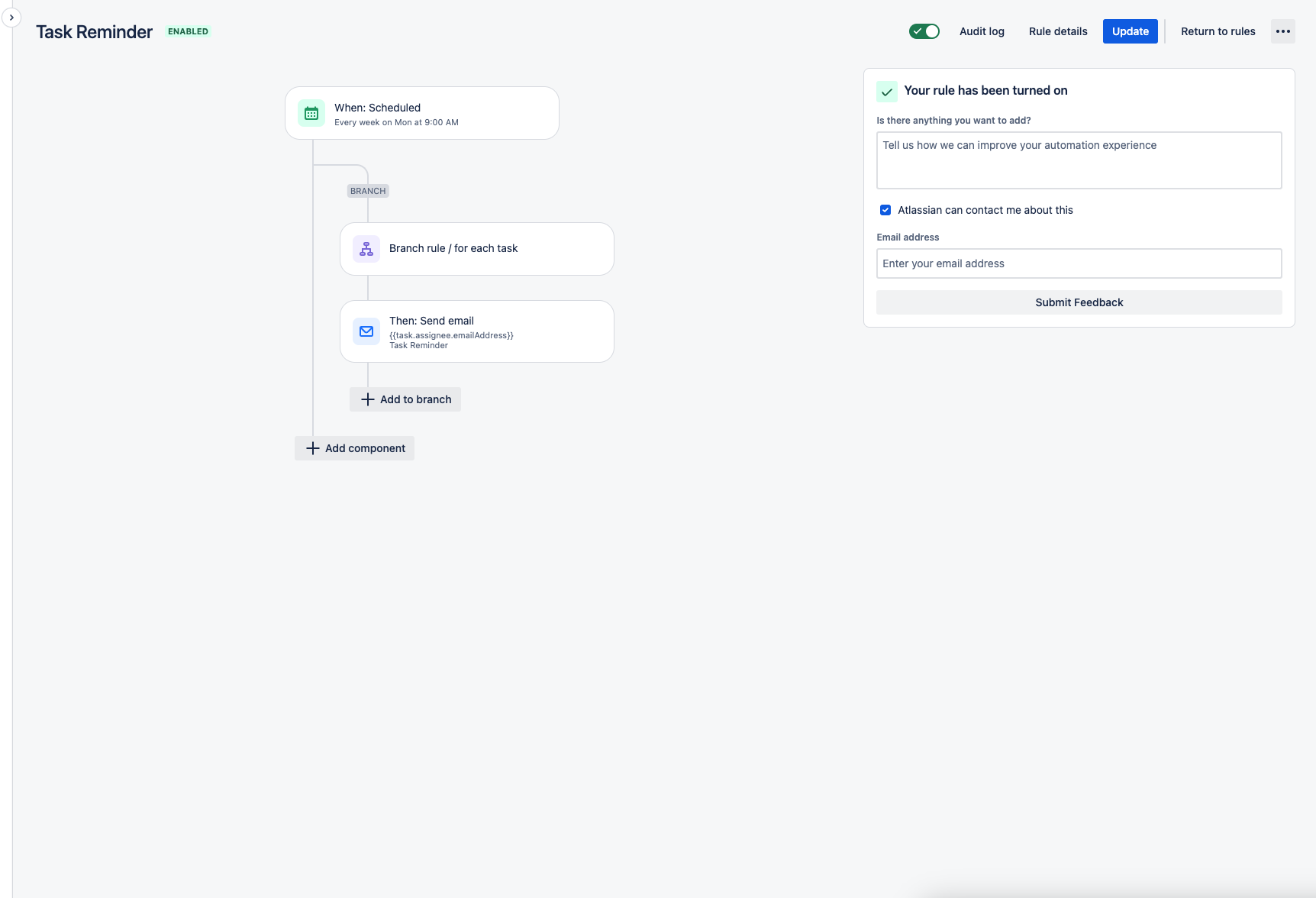Click the email address input field

coord(1079,263)
